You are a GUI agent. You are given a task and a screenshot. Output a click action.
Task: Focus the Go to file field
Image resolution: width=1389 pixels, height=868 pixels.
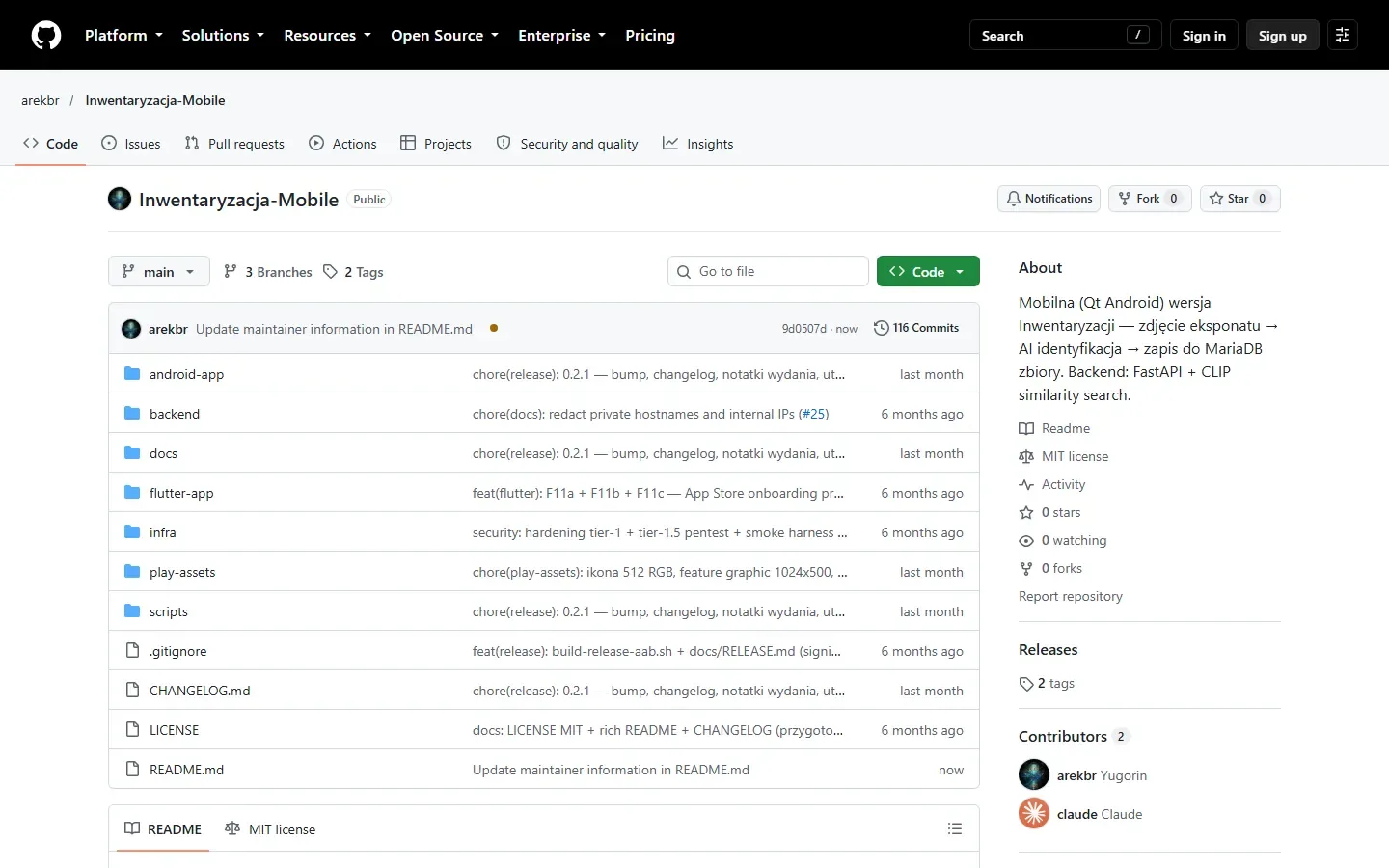point(768,271)
